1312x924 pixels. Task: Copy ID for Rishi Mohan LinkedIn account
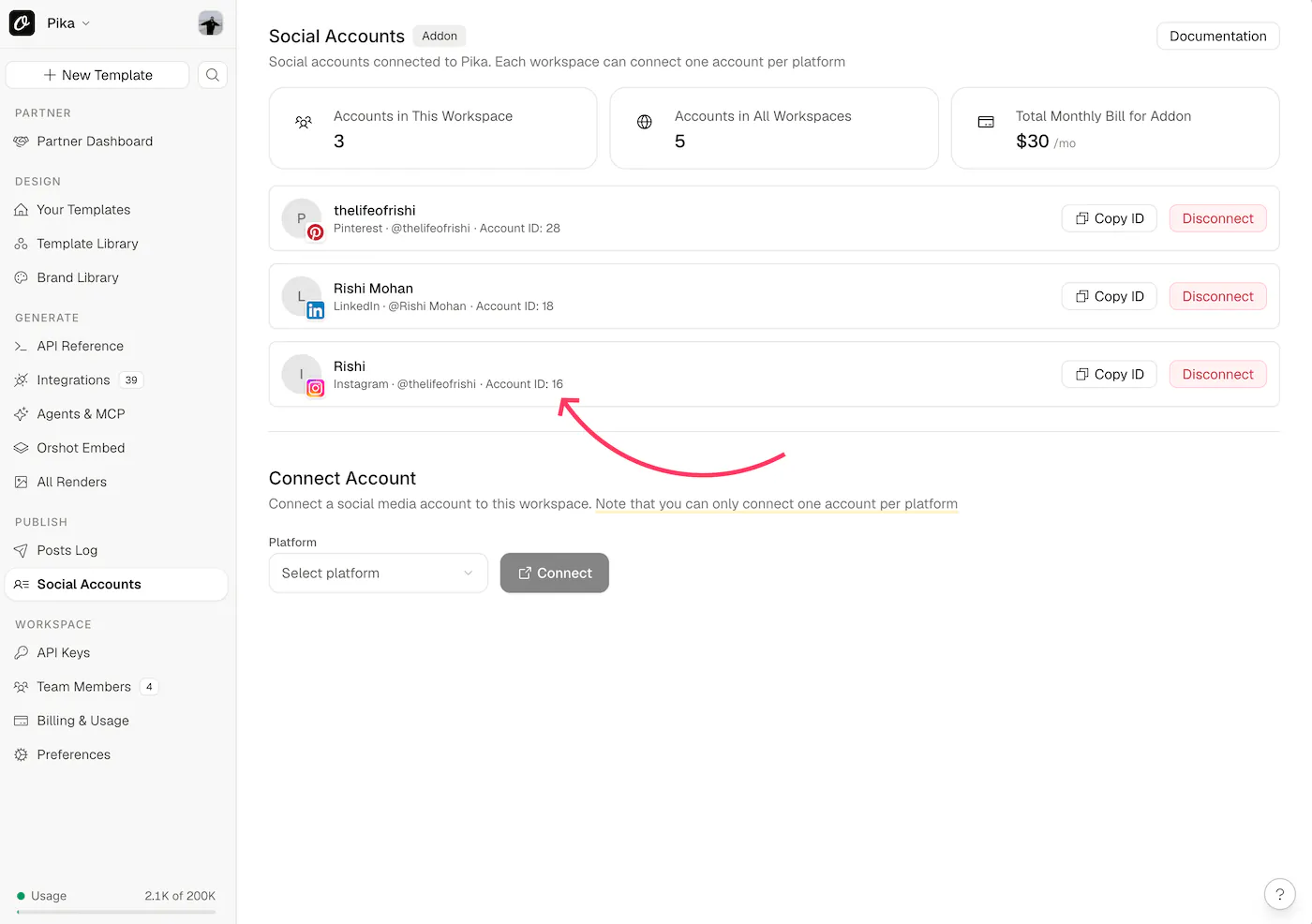pyautogui.click(x=1110, y=296)
